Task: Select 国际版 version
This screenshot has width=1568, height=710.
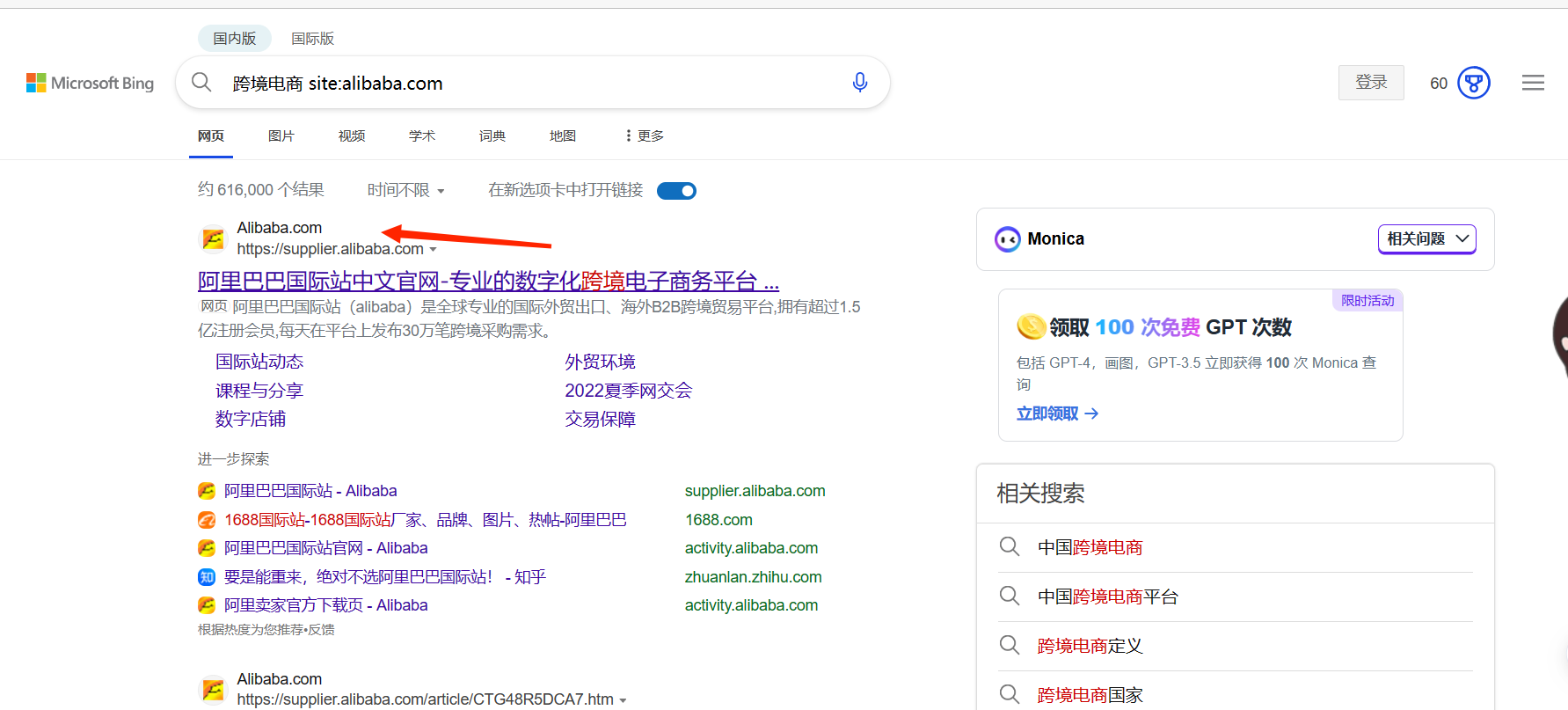Action: (313, 39)
